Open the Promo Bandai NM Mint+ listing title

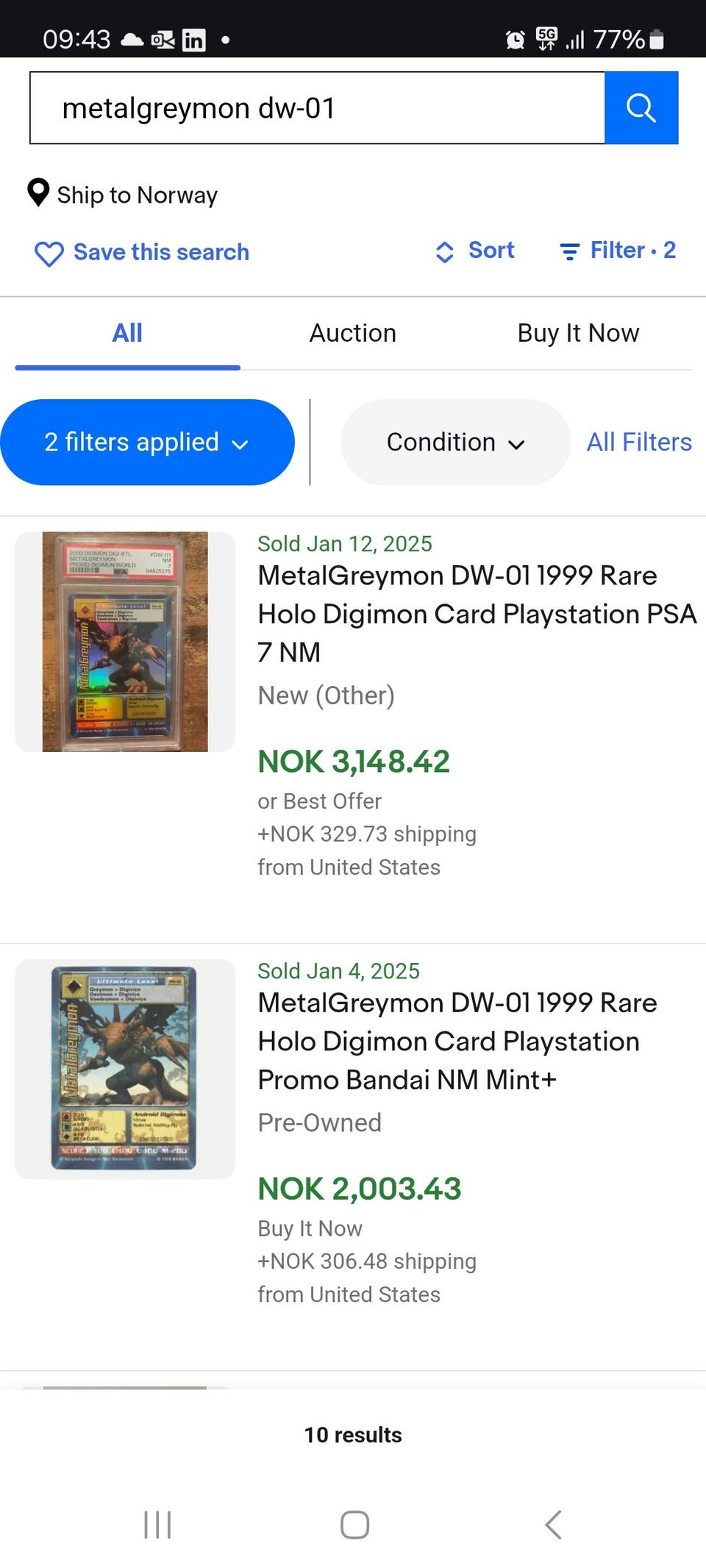[457, 1041]
